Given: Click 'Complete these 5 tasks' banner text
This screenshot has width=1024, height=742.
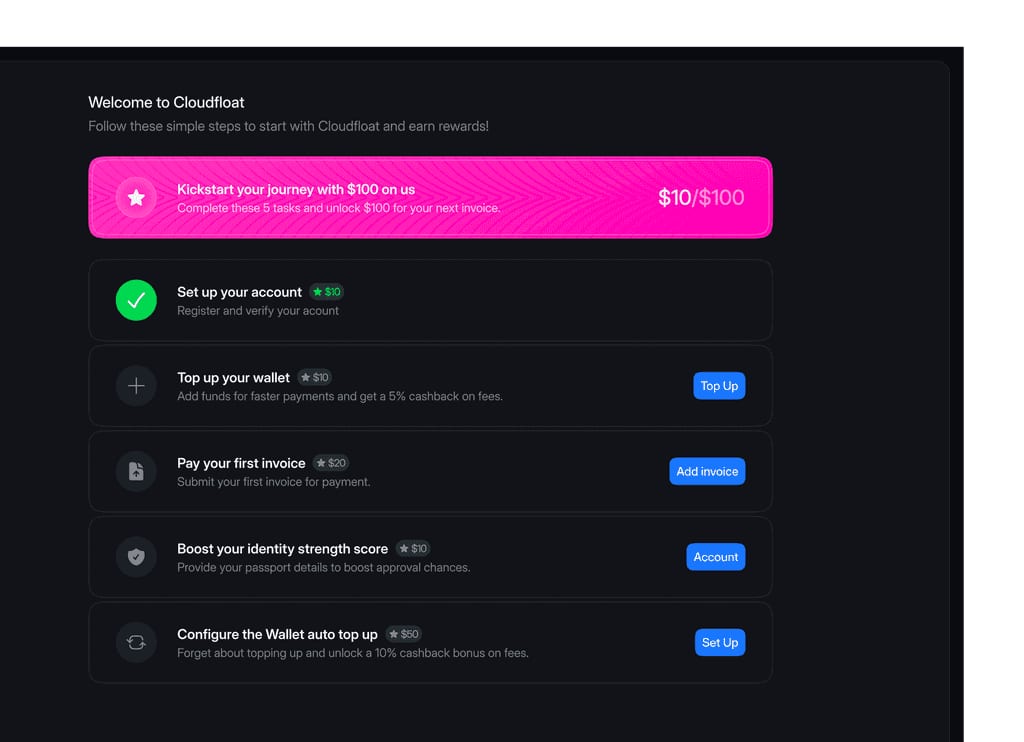Looking at the screenshot, I should coord(338,208).
